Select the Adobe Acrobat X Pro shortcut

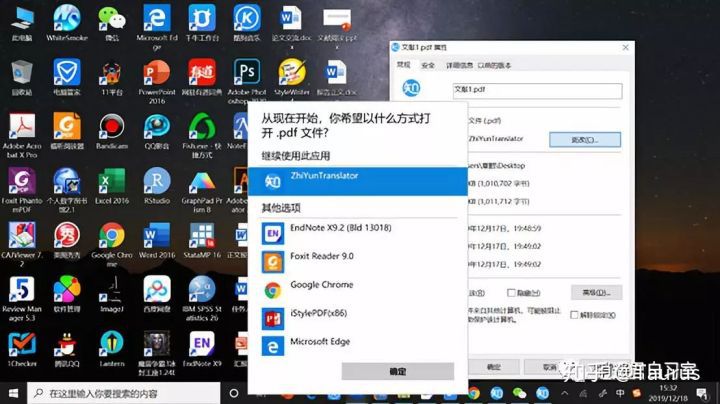[22, 136]
